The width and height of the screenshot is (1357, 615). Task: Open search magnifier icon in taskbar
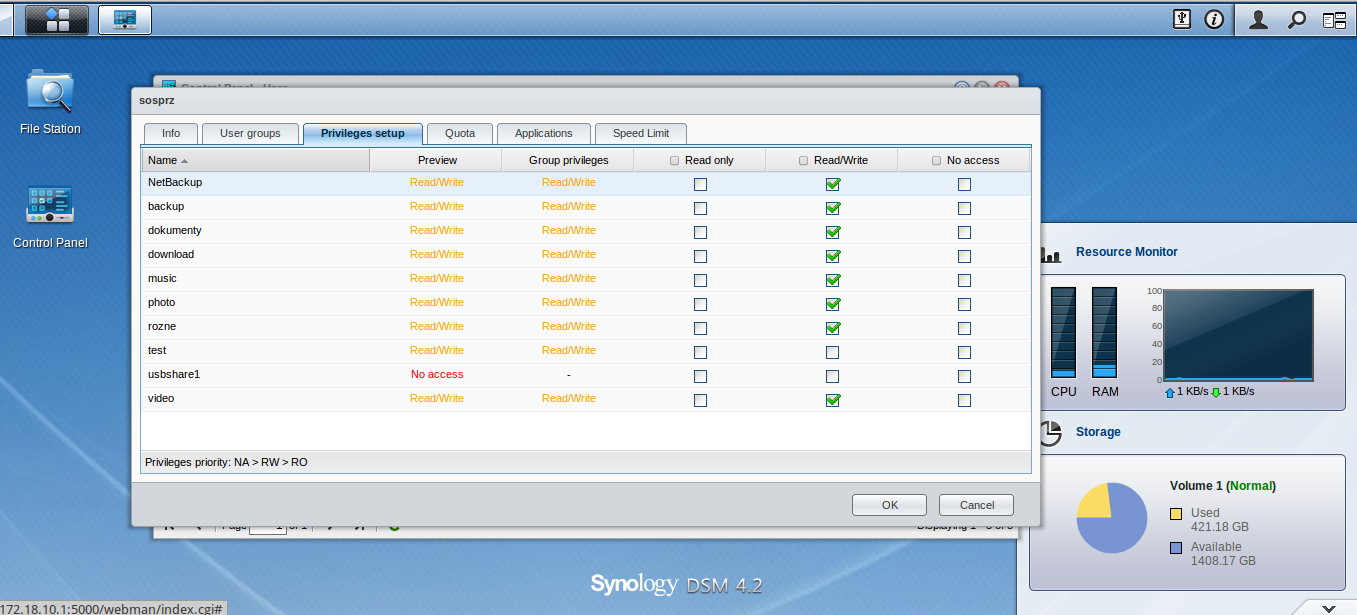pos(1296,19)
